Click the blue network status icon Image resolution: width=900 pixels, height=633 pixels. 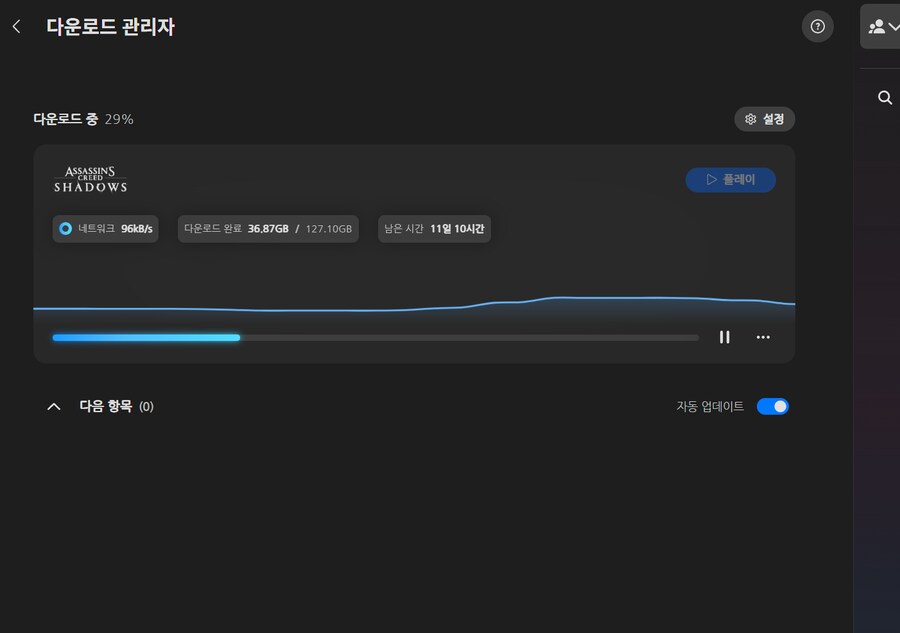(x=63, y=228)
